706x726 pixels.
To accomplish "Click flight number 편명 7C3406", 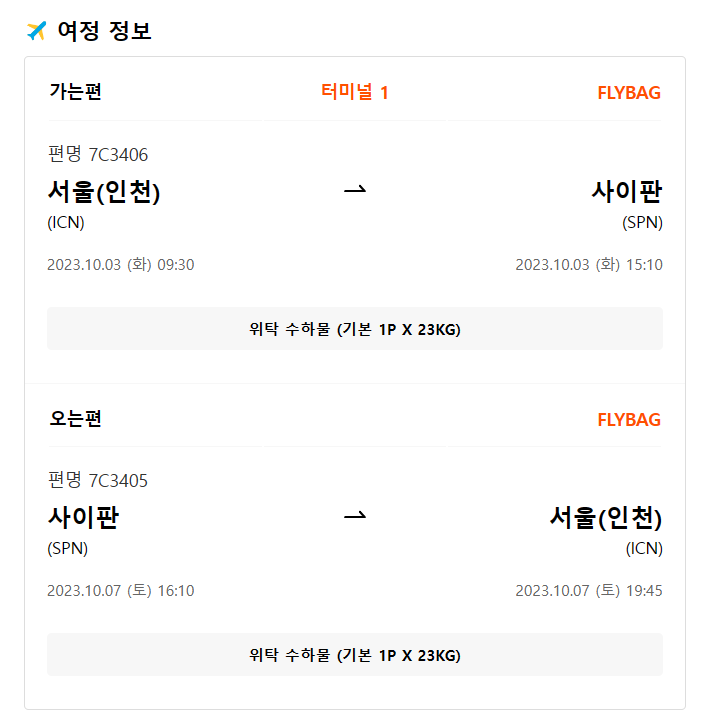I will click(x=98, y=154).
